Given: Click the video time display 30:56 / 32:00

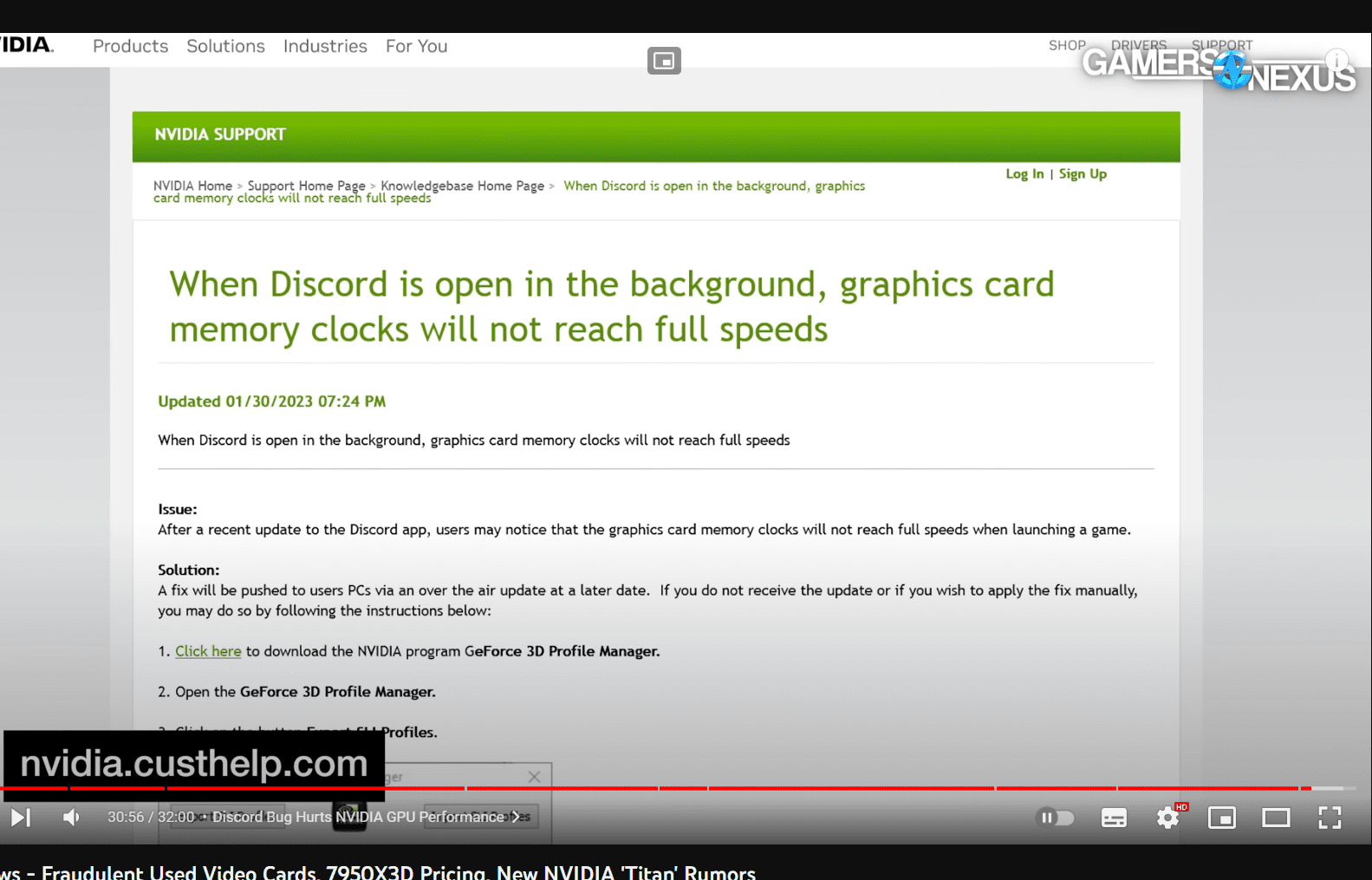Looking at the screenshot, I should (151, 817).
